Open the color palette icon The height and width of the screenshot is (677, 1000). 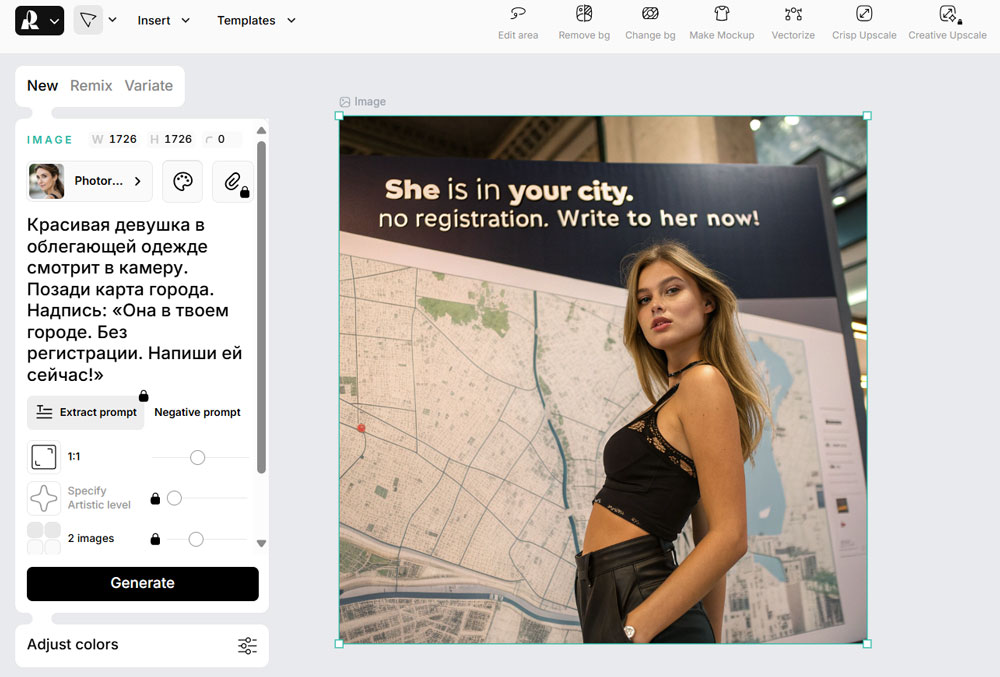click(182, 181)
